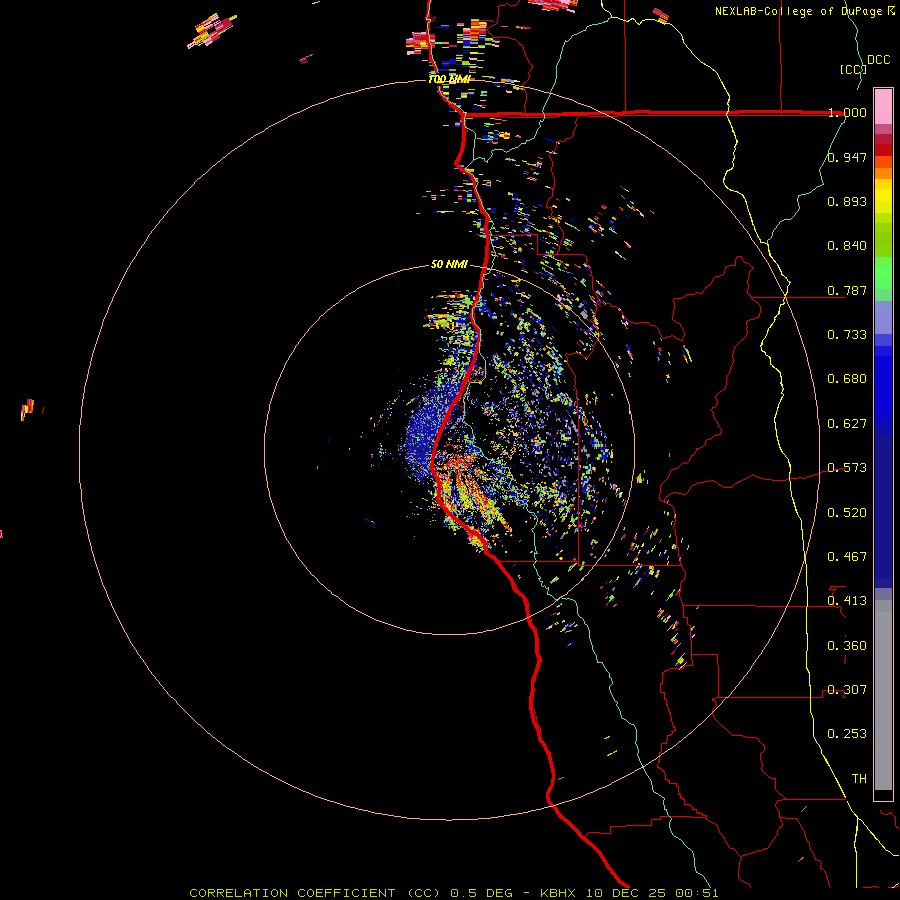Click the 100 NMI range ring label
This screenshot has height=900, width=900.
point(449,79)
